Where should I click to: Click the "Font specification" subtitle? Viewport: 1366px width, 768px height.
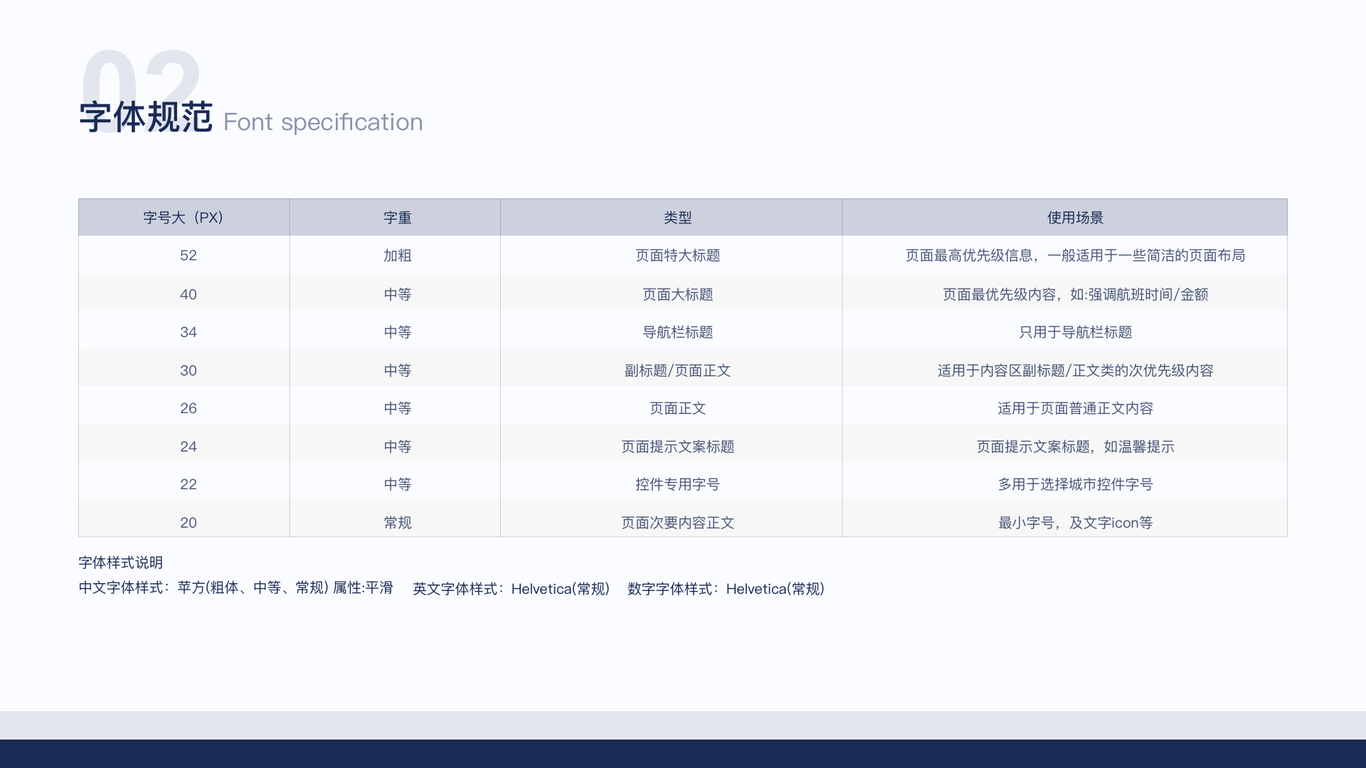pos(323,122)
